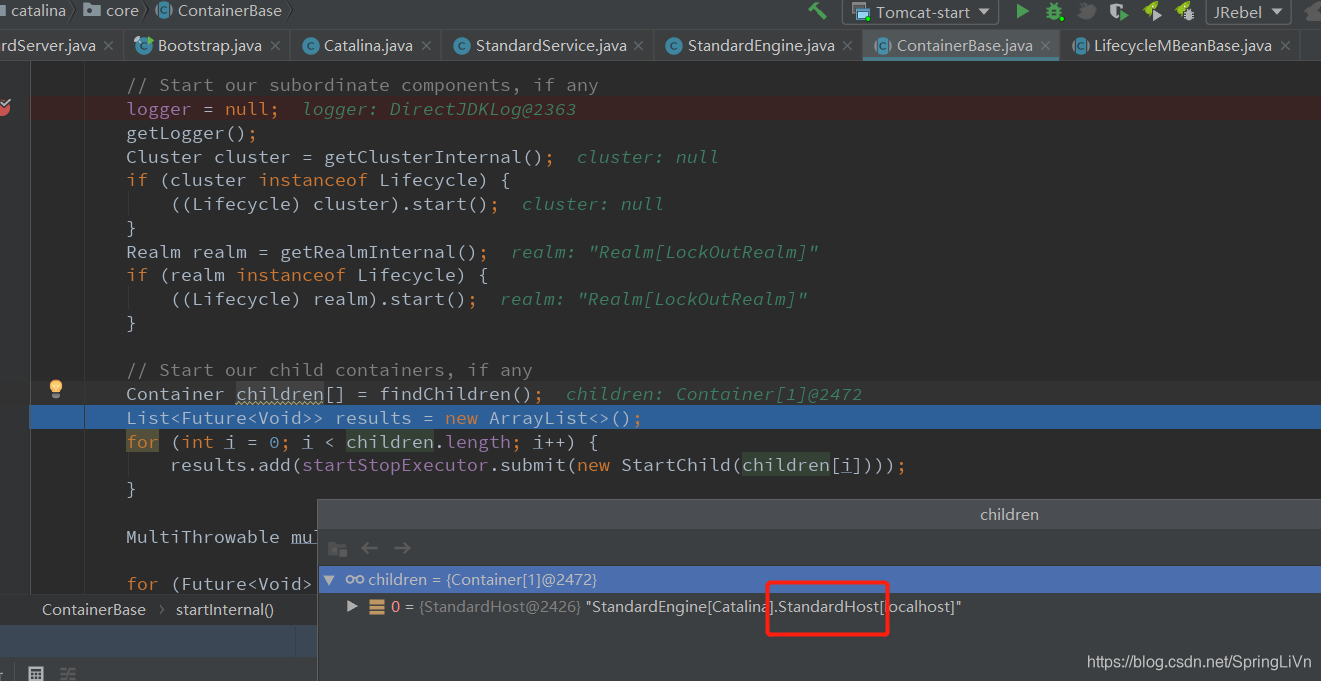Click the ContainerBase class breadcrumb in navigation bar

[219, 11]
